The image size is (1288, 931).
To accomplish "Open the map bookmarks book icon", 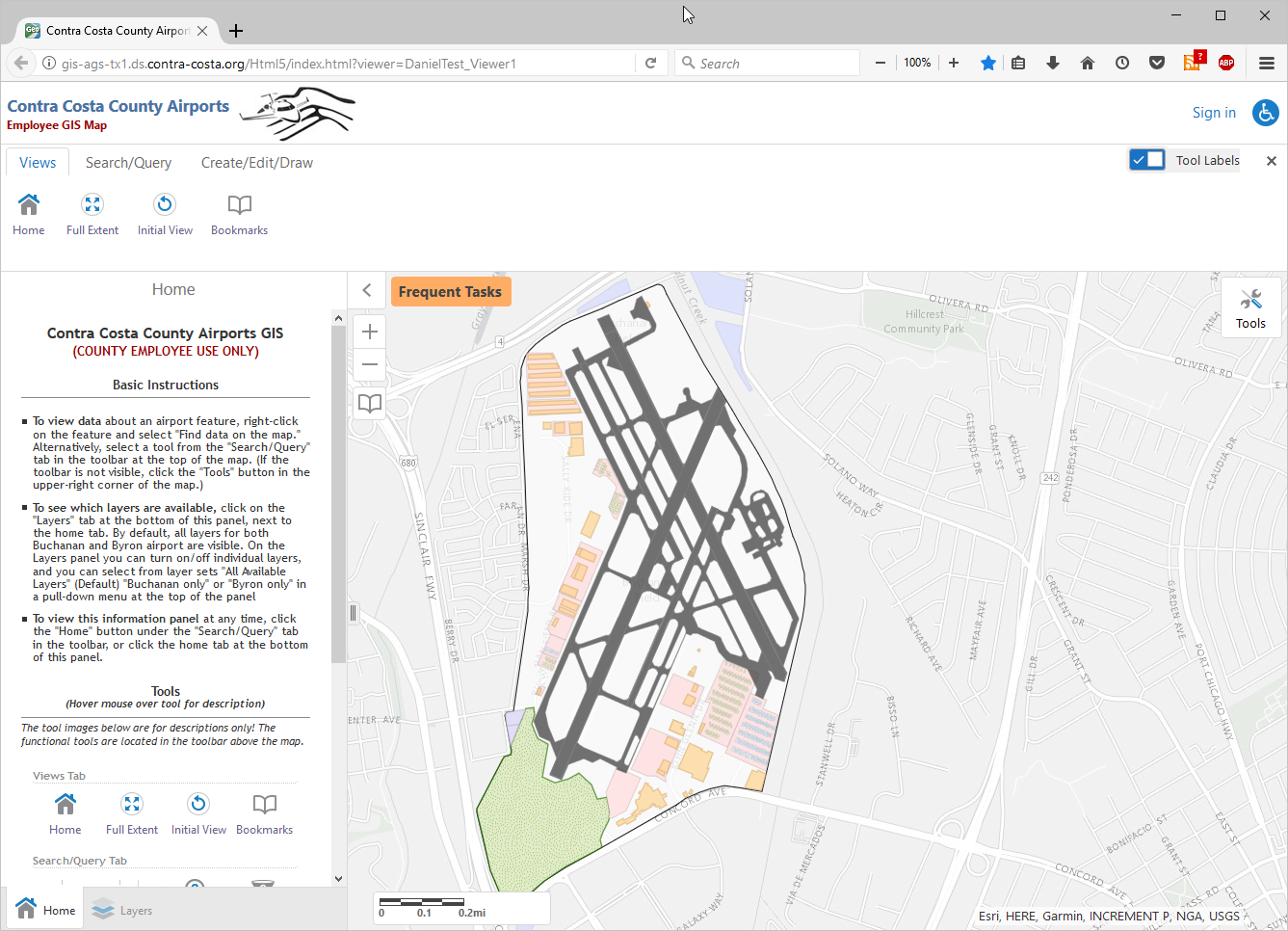I will click(370, 404).
